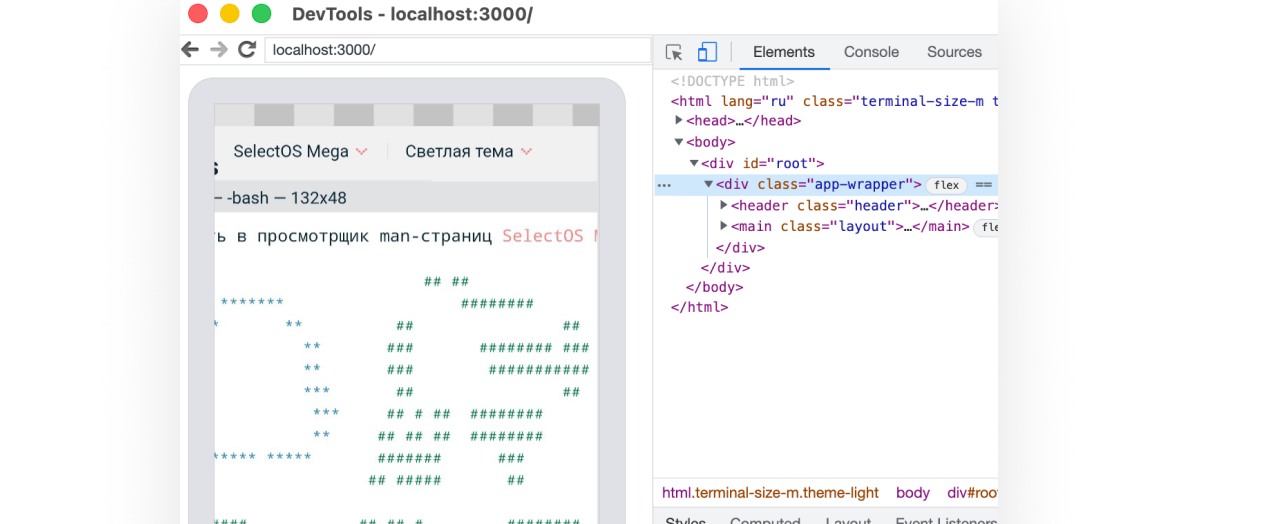Switch to the Elements tab
Viewport: 1276px width, 524px height.
coord(784,52)
